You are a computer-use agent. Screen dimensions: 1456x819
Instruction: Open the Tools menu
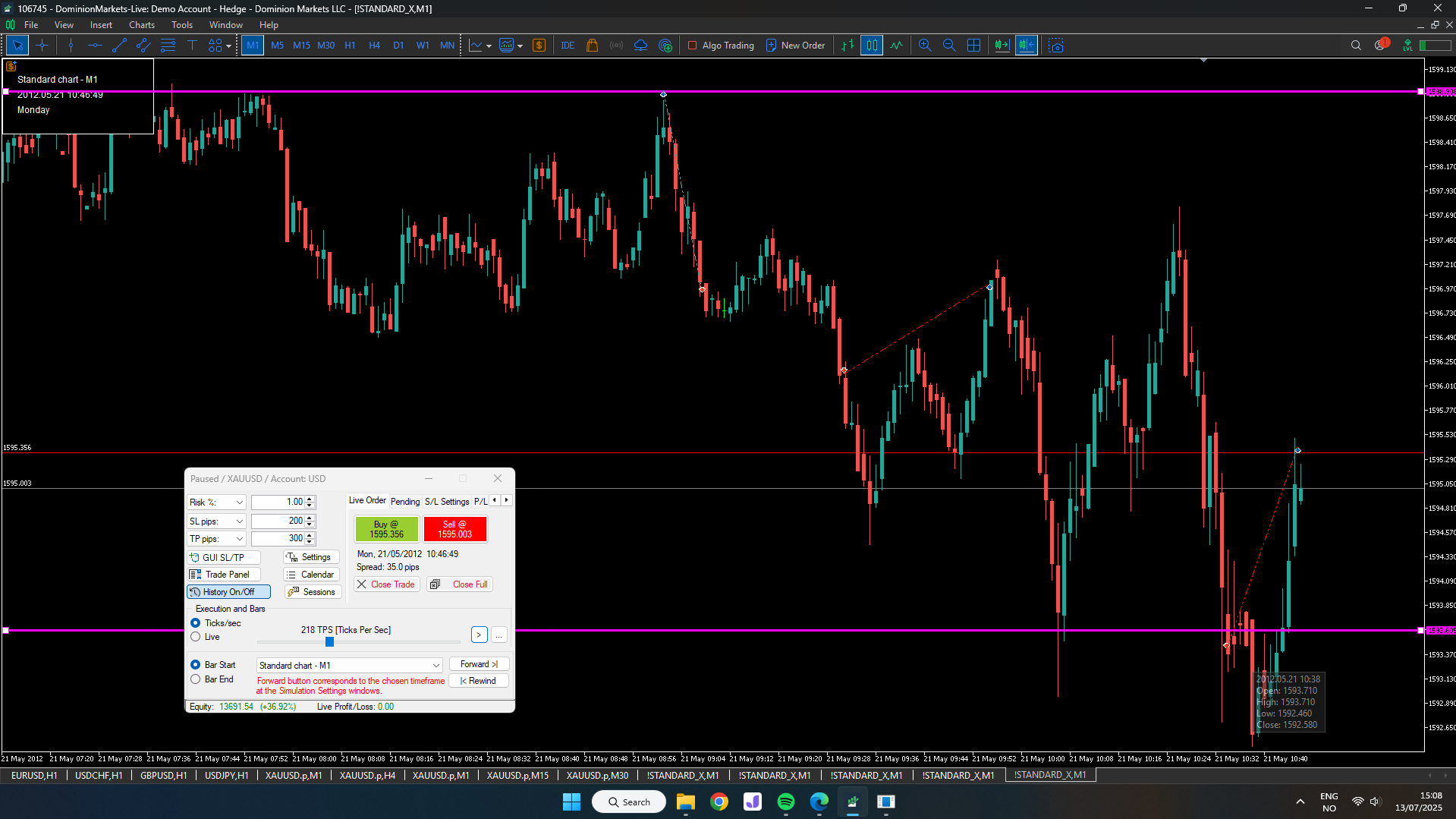182,25
